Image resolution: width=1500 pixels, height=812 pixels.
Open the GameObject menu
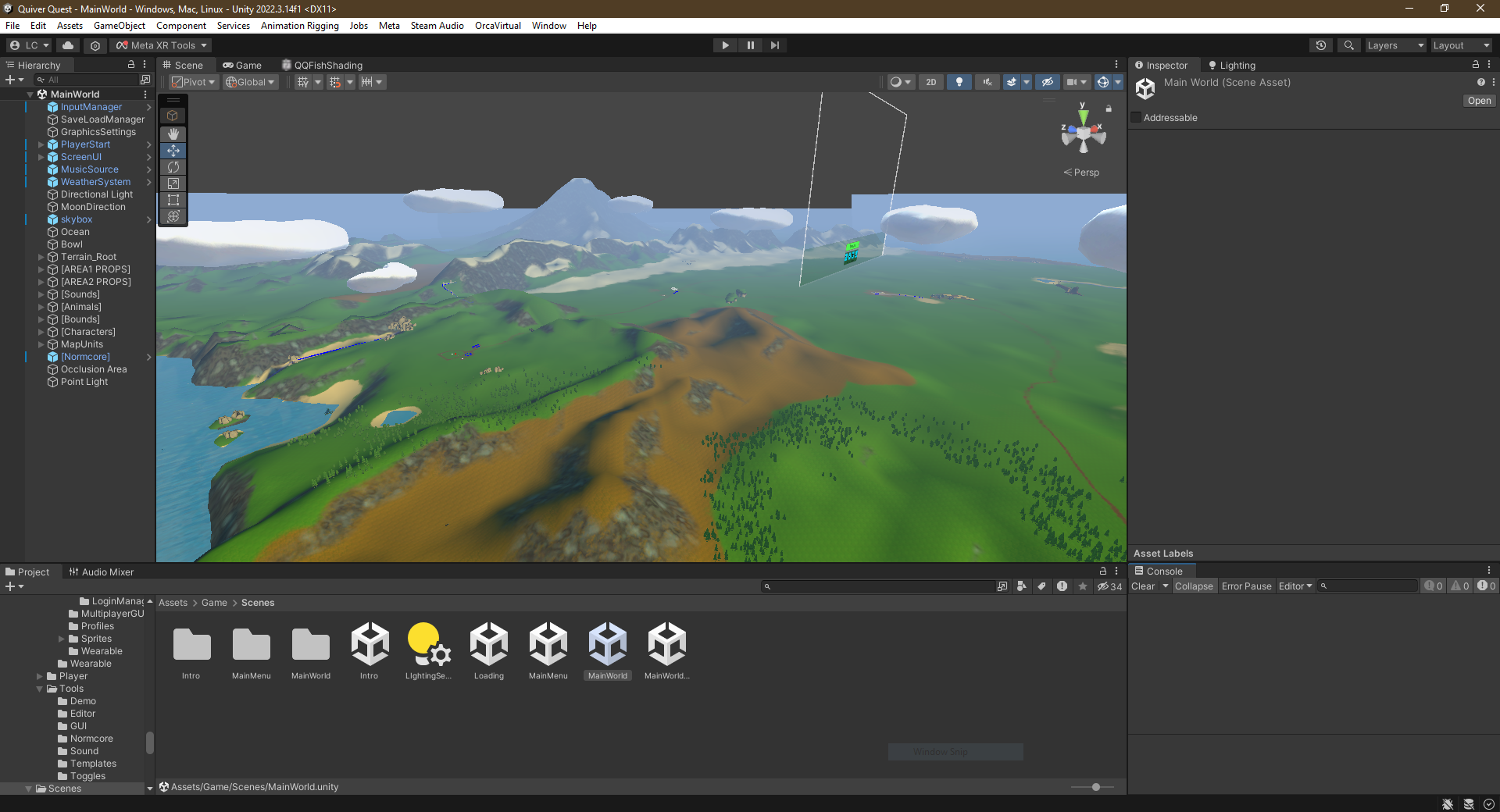tap(119, 26)
